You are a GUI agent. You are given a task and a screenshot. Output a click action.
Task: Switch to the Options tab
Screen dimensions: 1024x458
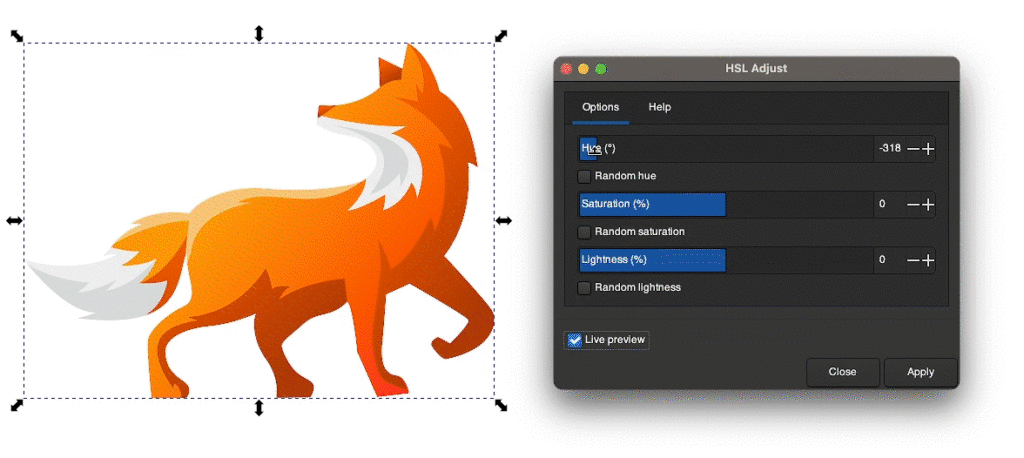(600, 107)
